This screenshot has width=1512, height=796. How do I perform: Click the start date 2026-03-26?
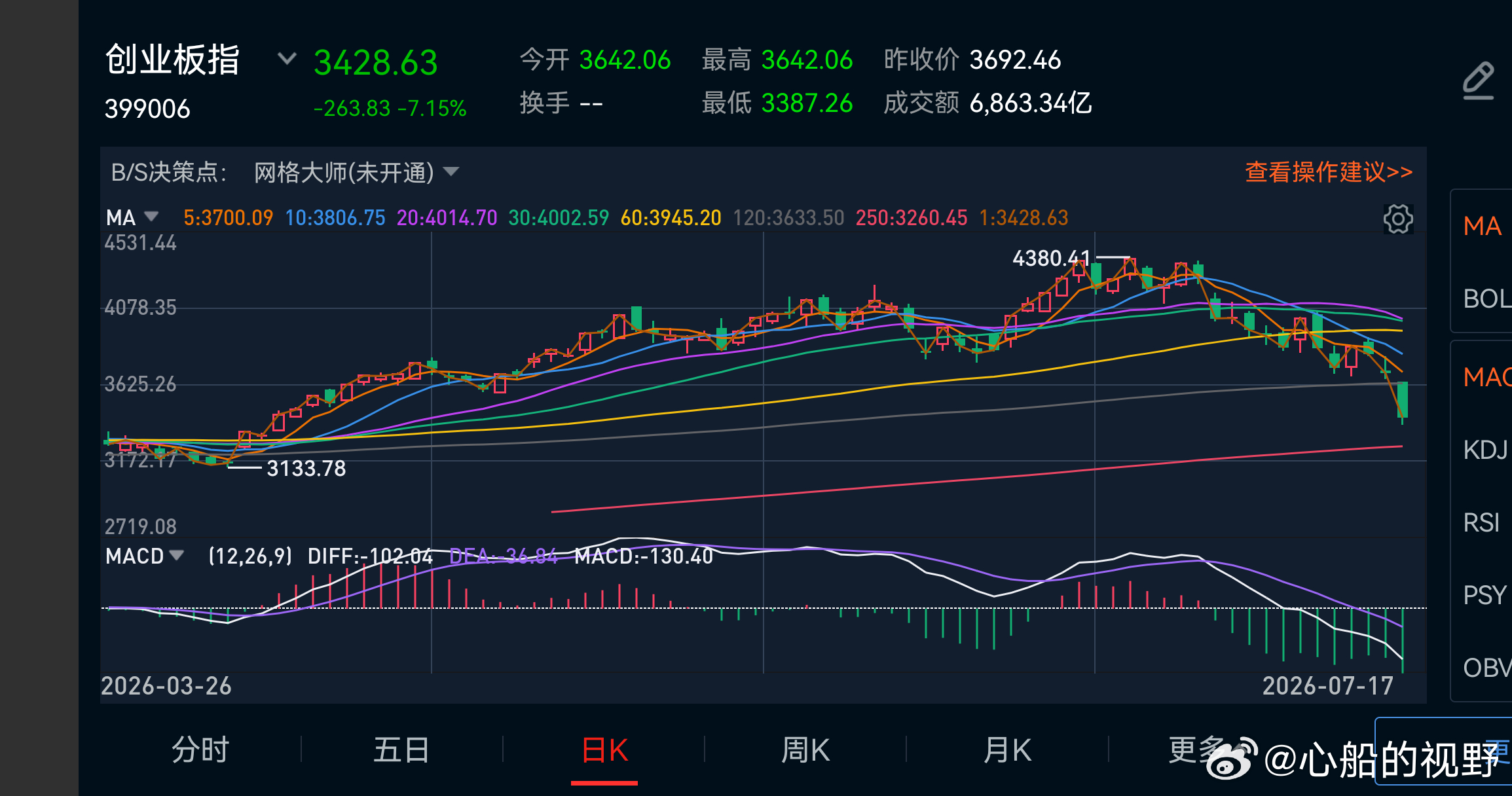point(166,686)
